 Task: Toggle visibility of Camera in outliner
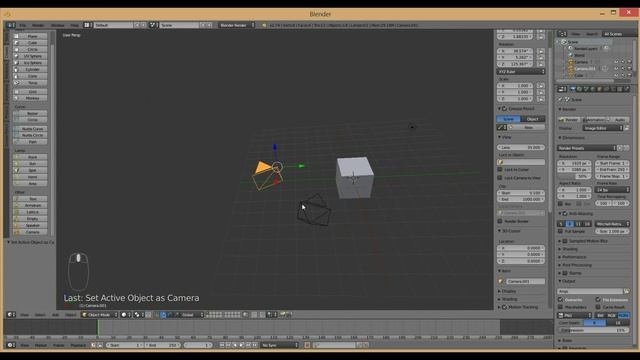pos(616,62)
